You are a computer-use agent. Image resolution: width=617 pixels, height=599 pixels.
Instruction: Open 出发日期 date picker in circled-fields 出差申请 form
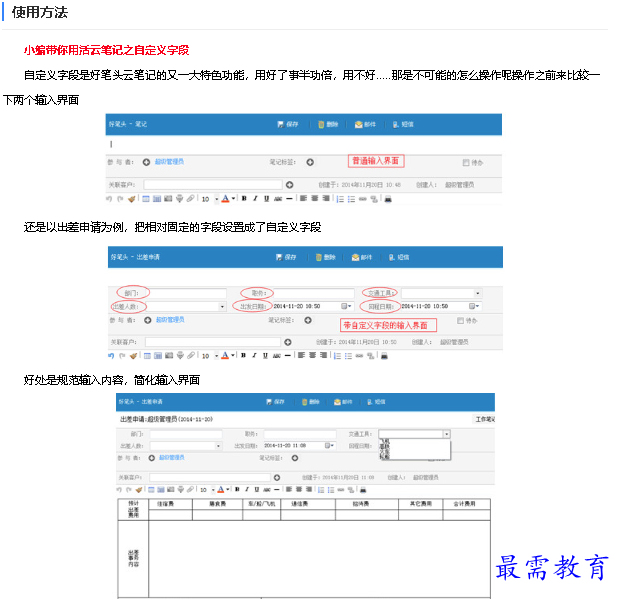click(x=346, y=306)
